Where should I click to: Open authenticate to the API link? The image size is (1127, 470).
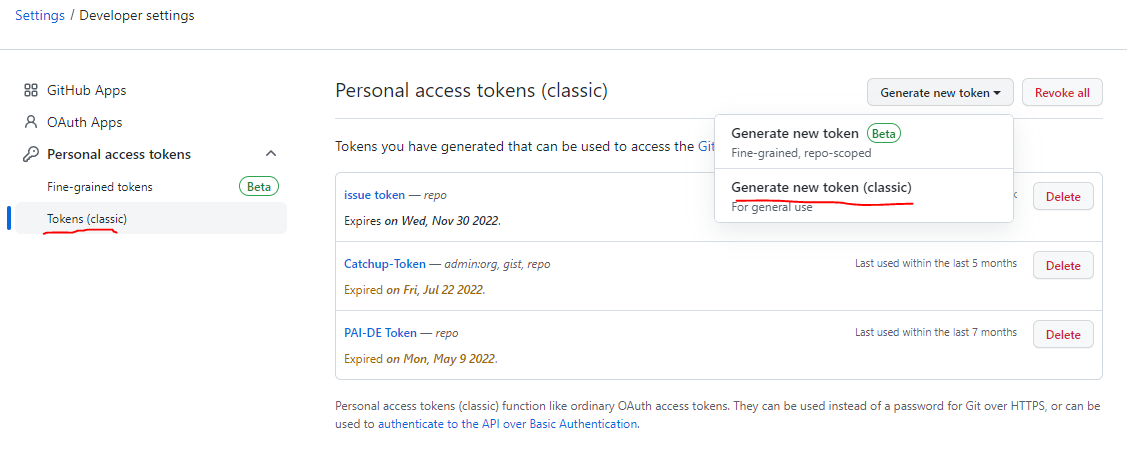507,423
